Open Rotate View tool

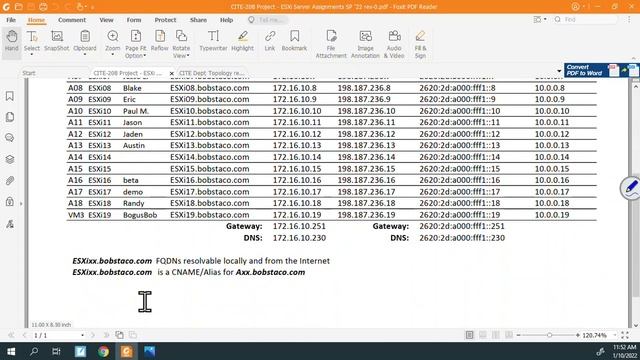tap(181, 44)
